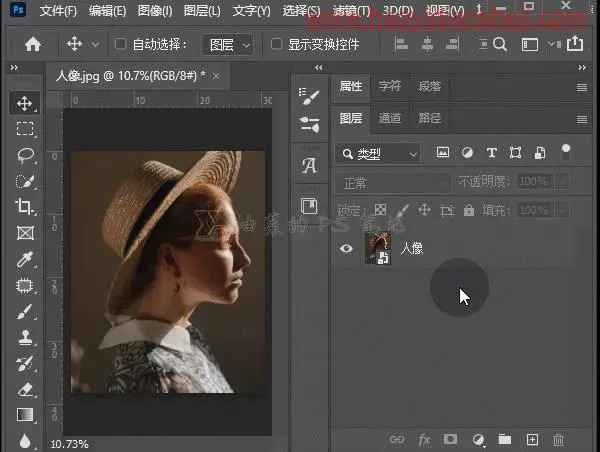The image size is (600, 452).
Task: Select the Clone Stamp tool
Action: [25, 338]
